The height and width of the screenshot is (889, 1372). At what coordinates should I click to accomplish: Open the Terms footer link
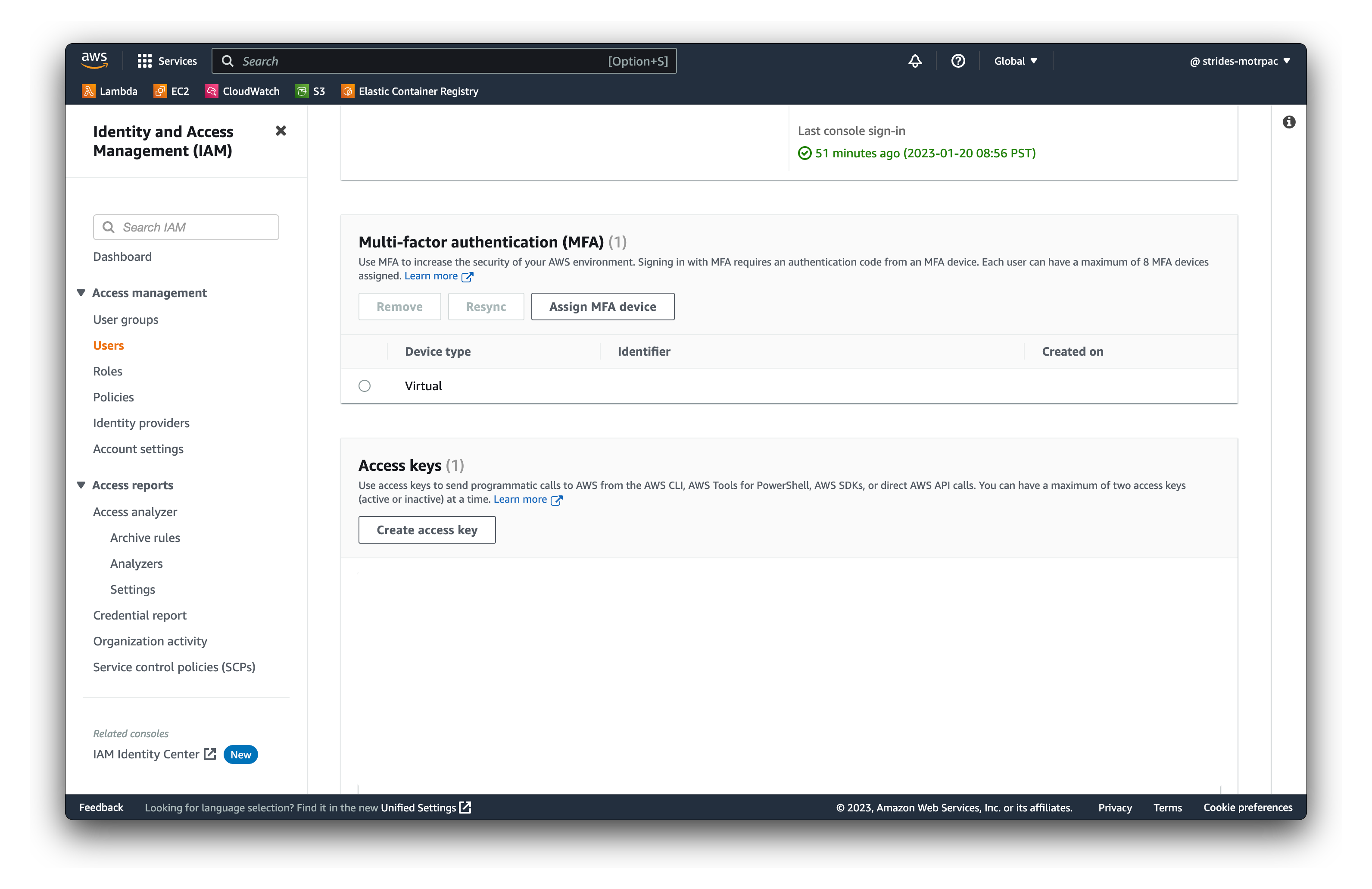click(x=1167, y=808)
